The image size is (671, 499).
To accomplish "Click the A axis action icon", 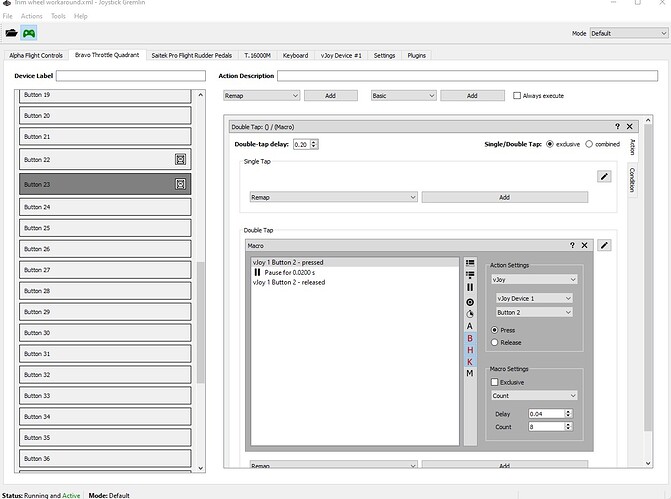I will click(x=470, y=325).
